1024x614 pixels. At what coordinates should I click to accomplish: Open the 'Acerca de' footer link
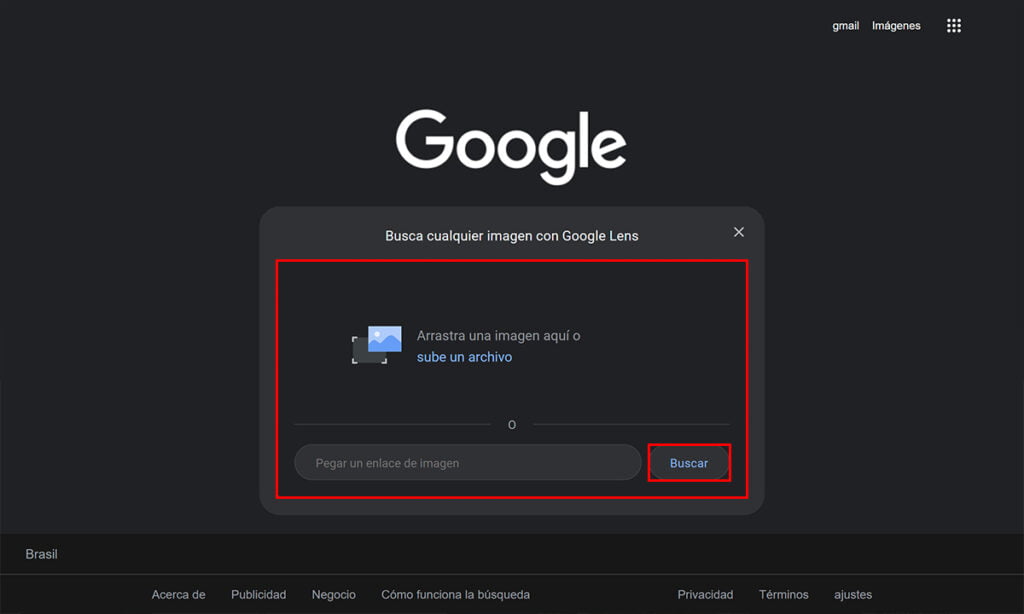tap(178, 594)
